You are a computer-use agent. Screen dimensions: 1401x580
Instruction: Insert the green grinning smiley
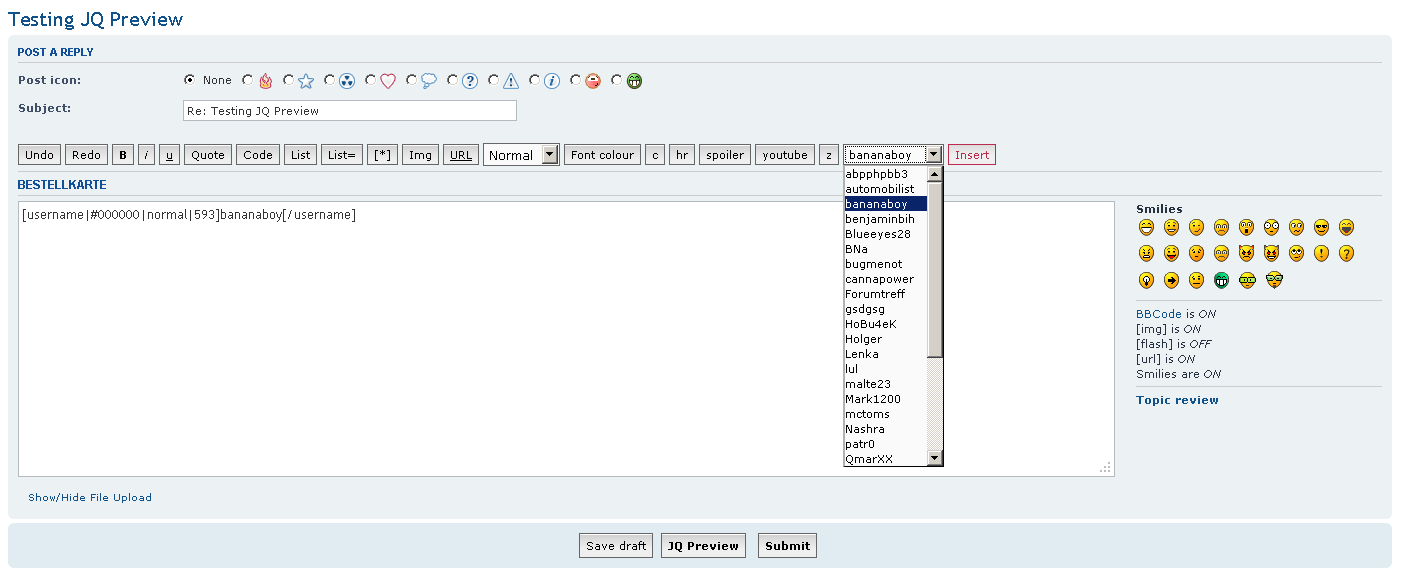(x=1221, y=280)
